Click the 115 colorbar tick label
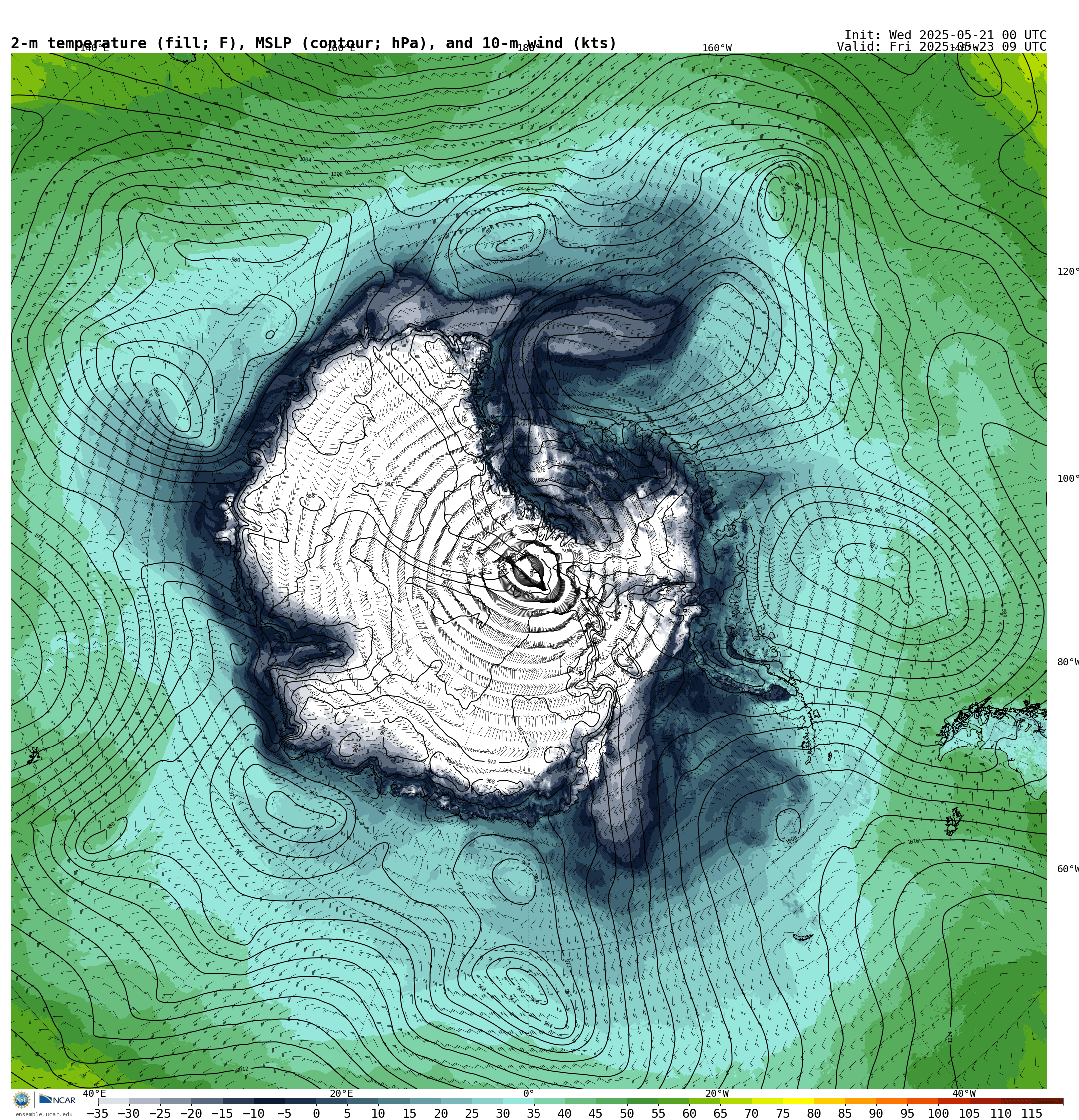 pyautogui.click(x=1031, y=1113)
